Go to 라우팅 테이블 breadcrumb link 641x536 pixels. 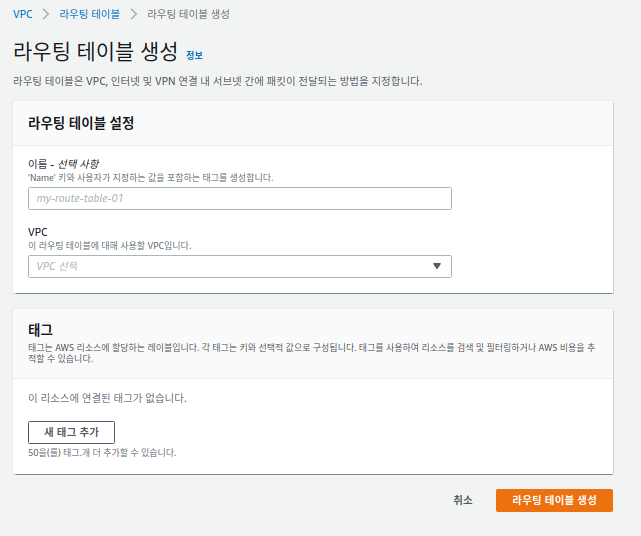click(x=90, y=14)
